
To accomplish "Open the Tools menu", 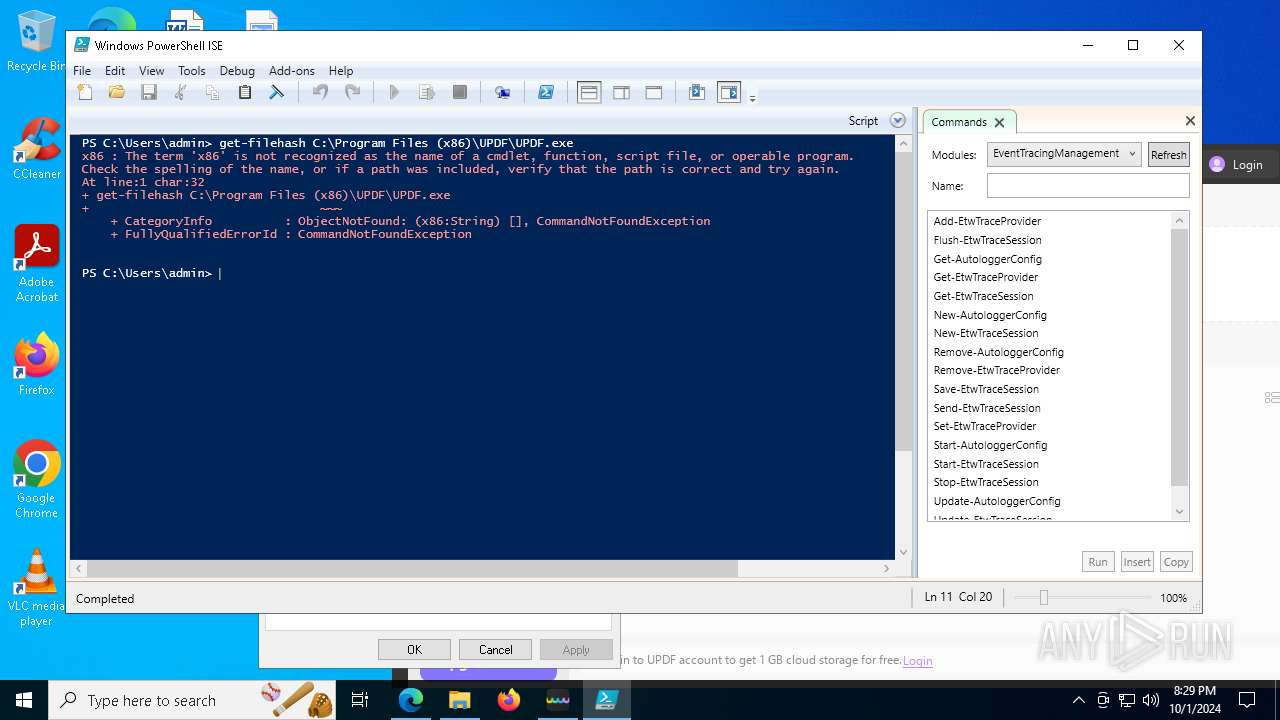I will [x=192, y=71].
